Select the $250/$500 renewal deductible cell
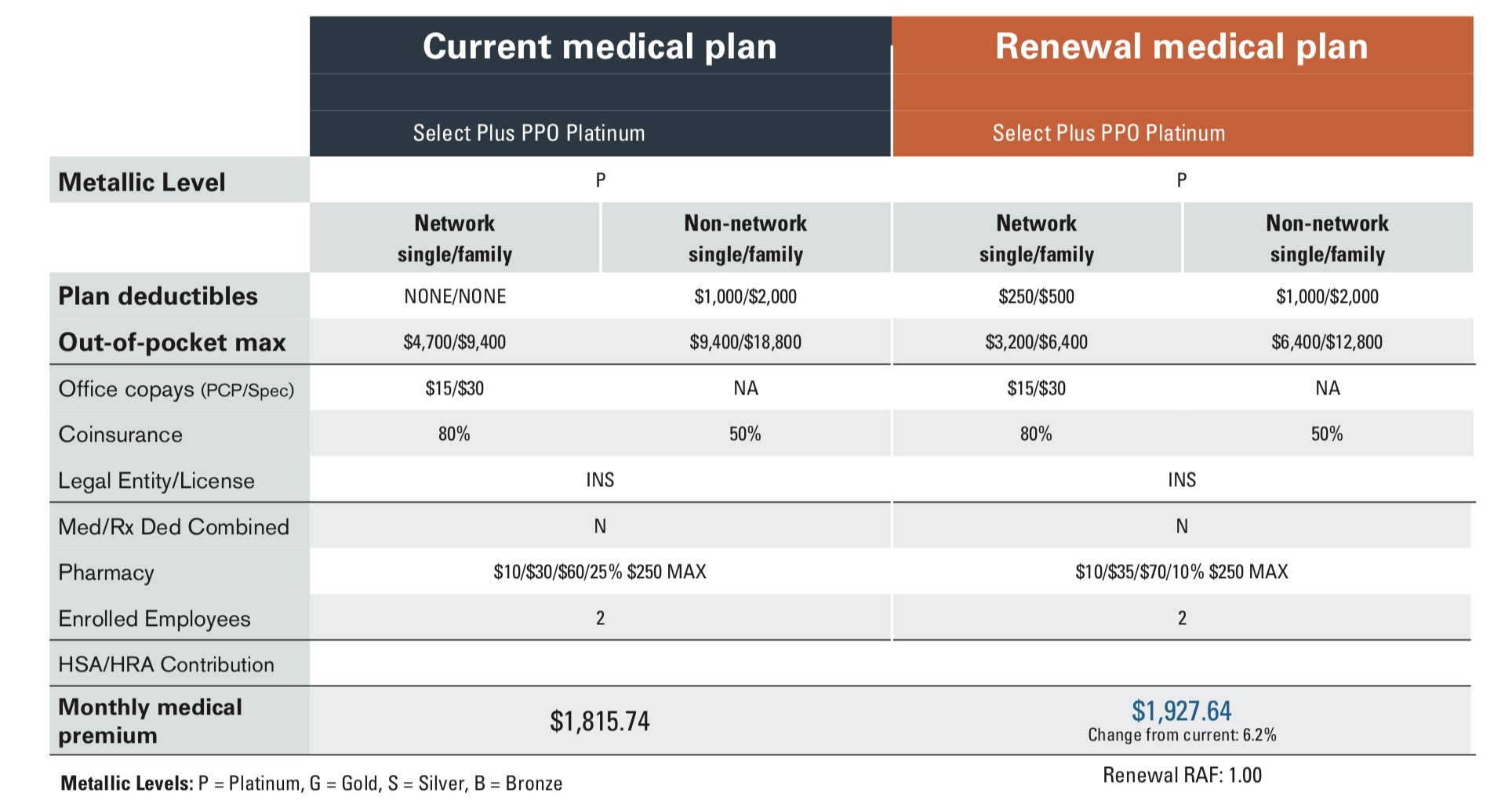Image resolution: width=1512 pixels, height=811 pixels. click(1036, 296)
